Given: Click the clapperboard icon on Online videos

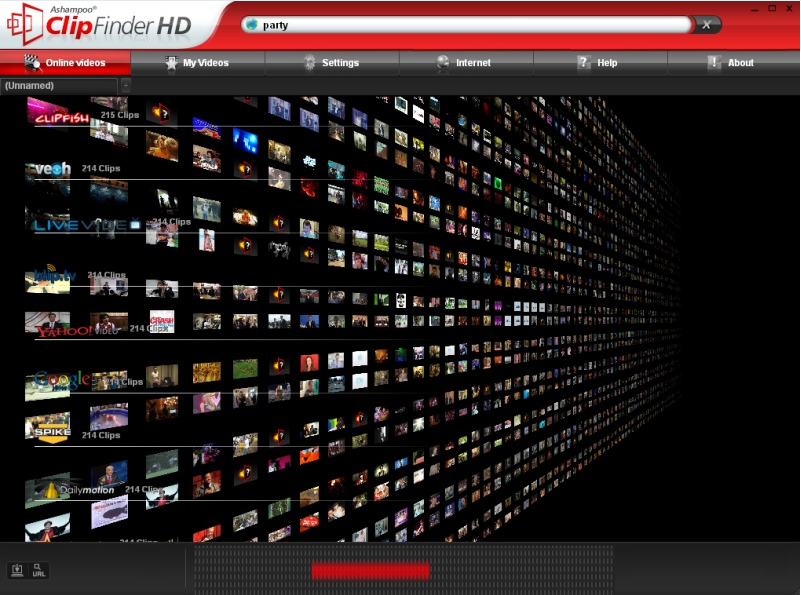Looking at the screenshot, I should [x=32, y=62].
